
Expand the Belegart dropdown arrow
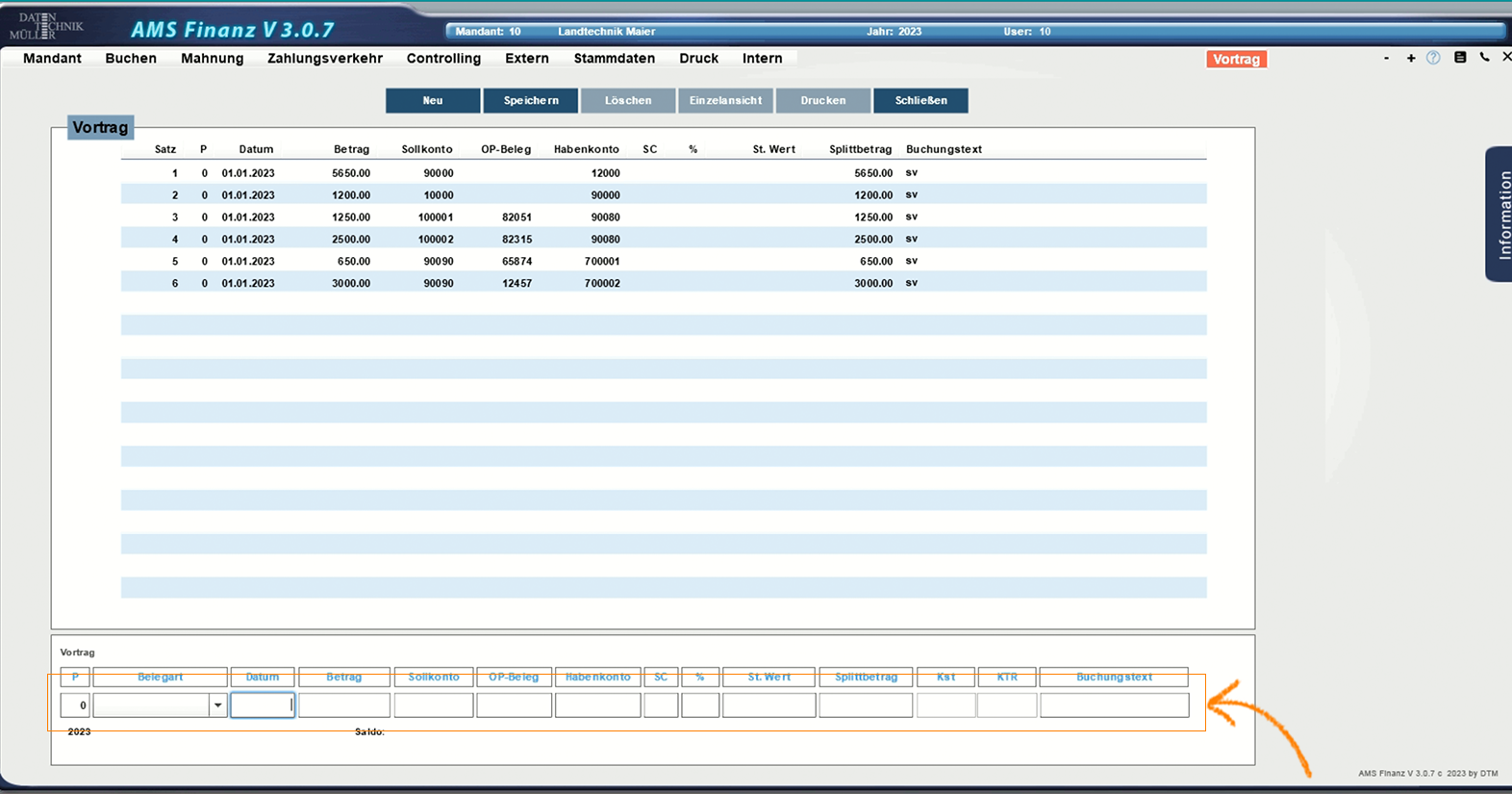tap(218, 705)
